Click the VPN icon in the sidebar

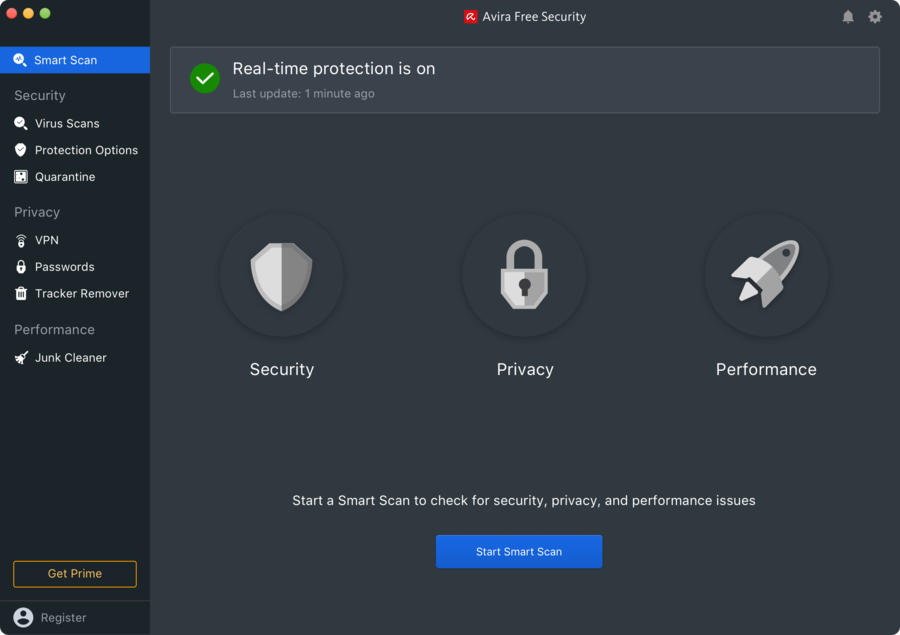22,240
